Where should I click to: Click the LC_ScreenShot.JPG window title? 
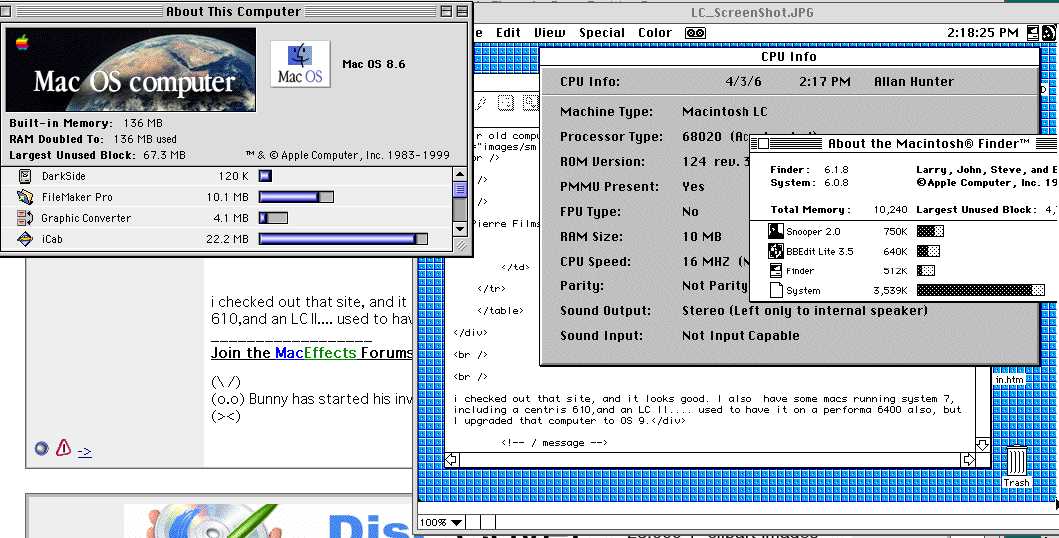coord(752,12)
